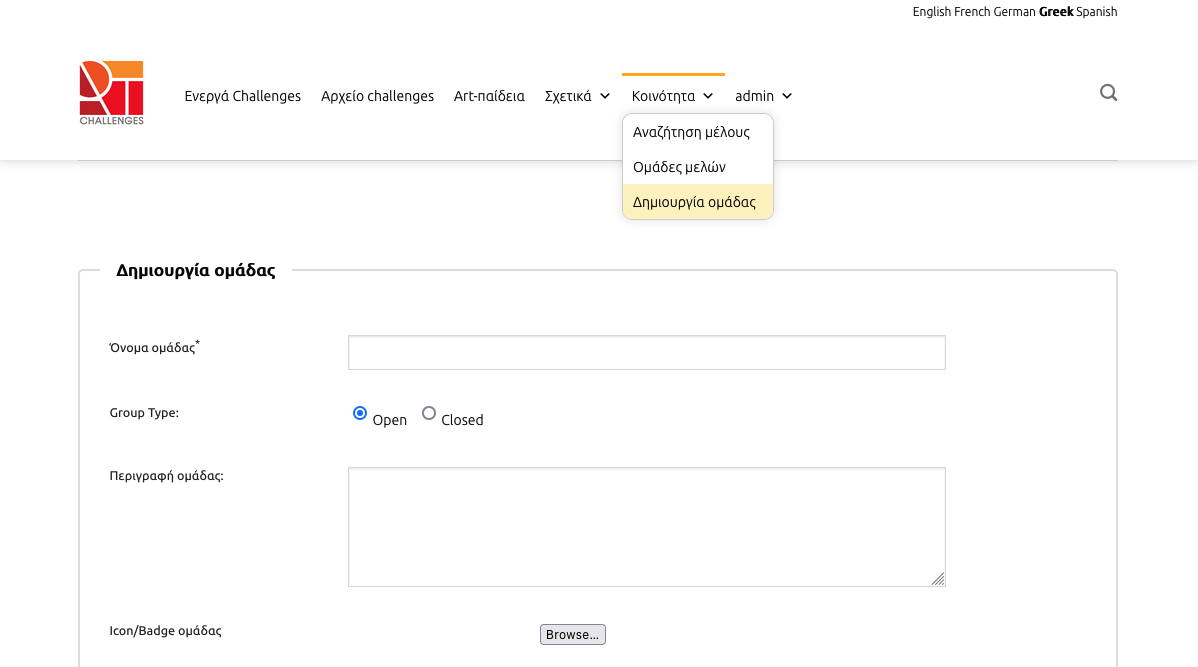The image size is (1198, 667).
Task: Go to Ενεργά Challenges page
Action: point(242,96)
